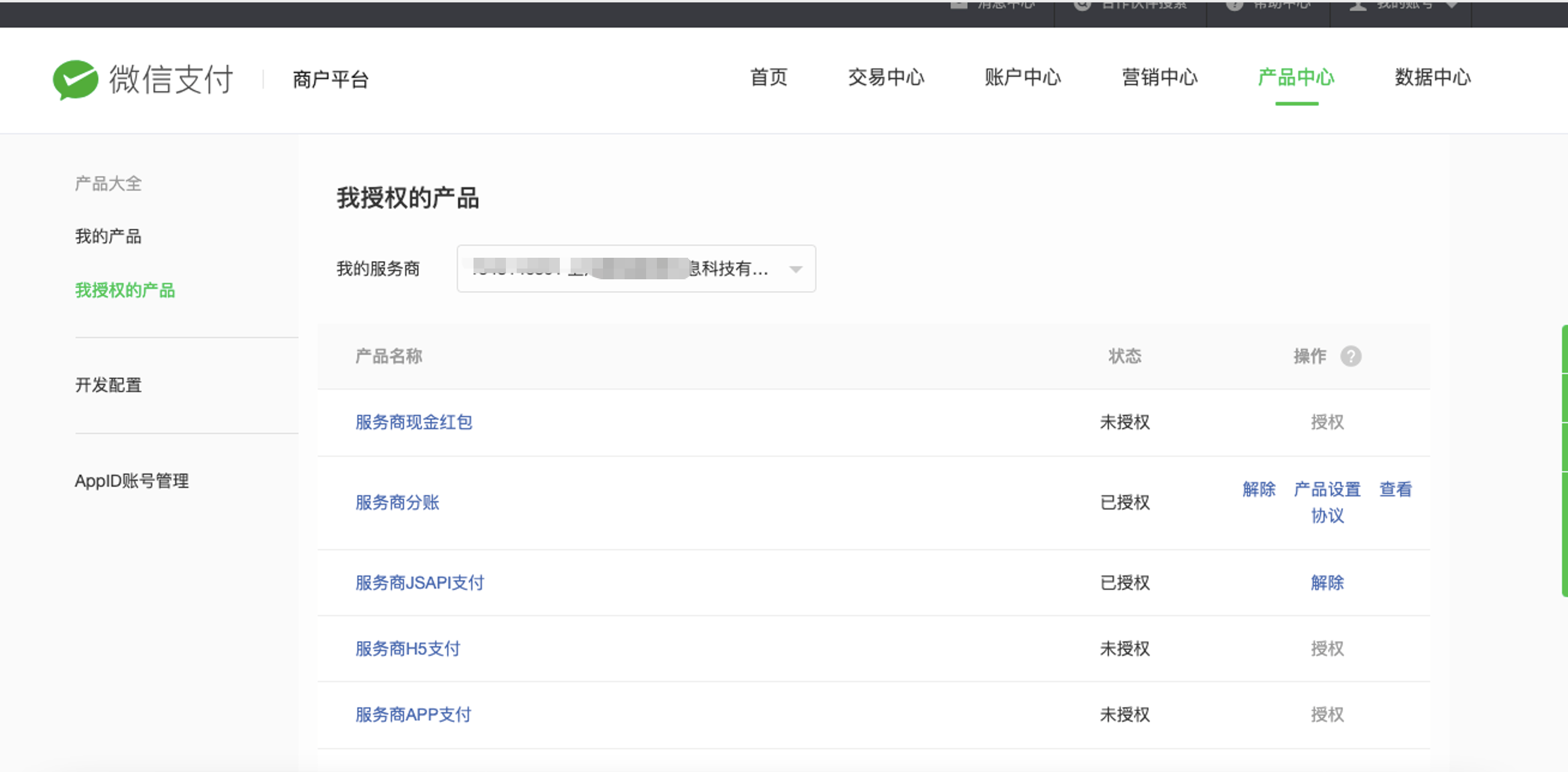Open the 服务商现金红包 product link
The height and width of the screenshot is (772, 1568).
[414, 422]
